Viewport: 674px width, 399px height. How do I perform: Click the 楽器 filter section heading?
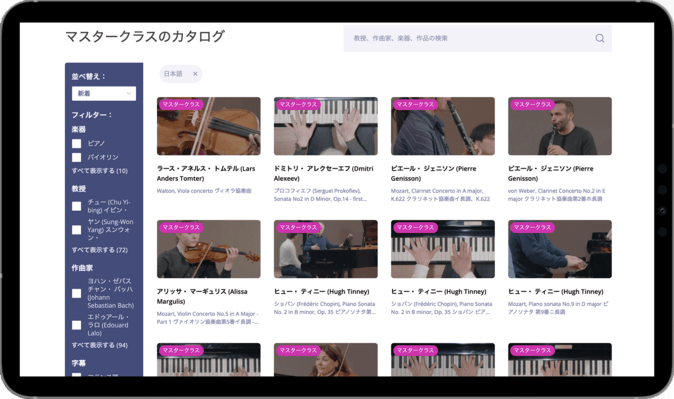79,129
